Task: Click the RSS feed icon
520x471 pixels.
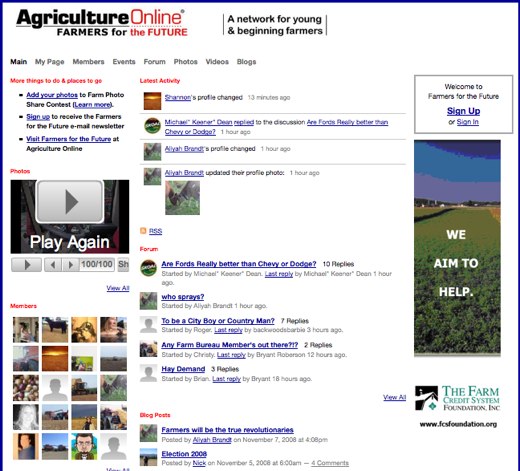Action: point(143,231)
